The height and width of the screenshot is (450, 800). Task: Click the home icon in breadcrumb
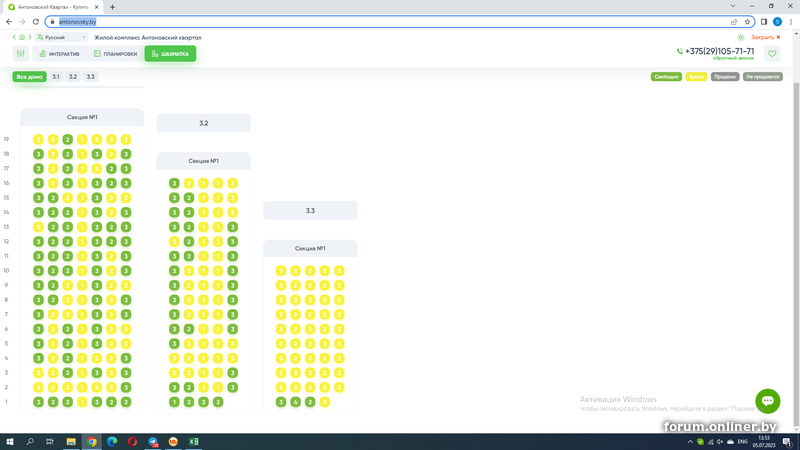(23, 37)
